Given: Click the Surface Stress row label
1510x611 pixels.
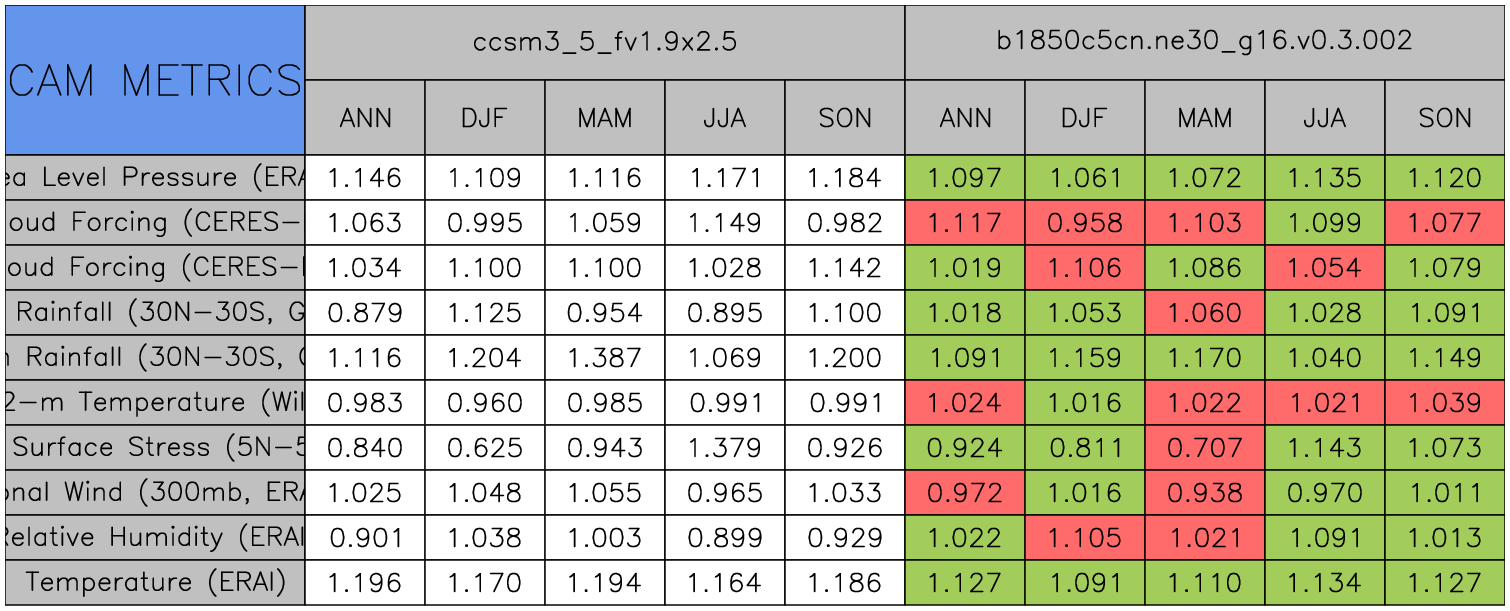Looking at the screenshot, I should (x=154, y=448).
